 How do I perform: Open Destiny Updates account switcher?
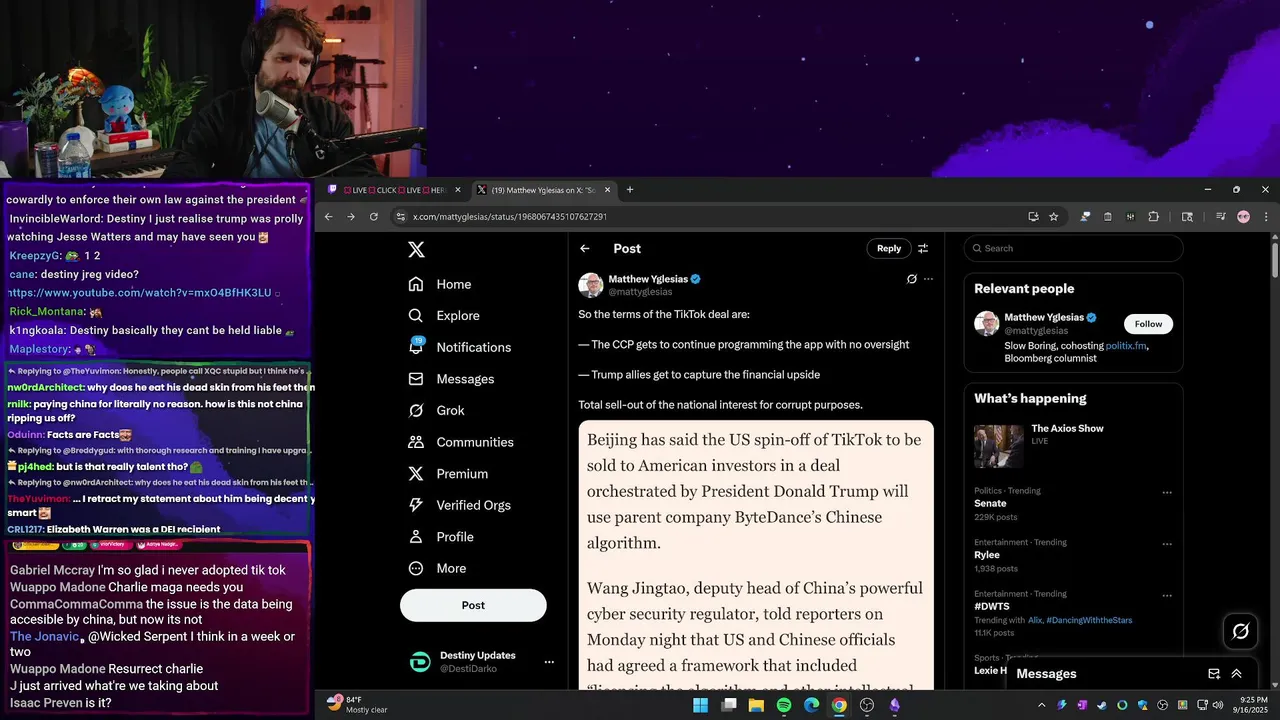tap(481, 661)
